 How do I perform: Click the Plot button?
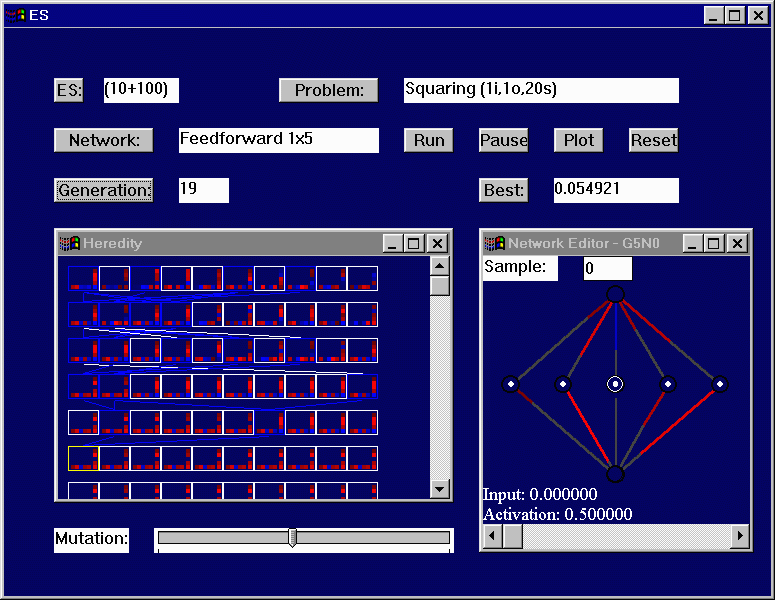point(578,140)
